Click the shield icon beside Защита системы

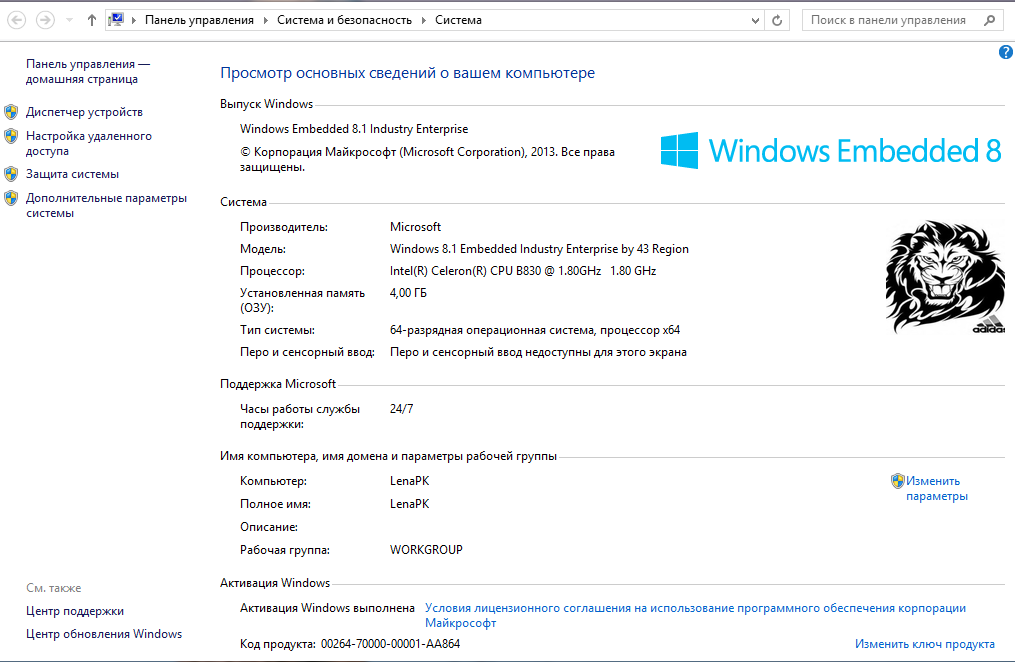11,174
